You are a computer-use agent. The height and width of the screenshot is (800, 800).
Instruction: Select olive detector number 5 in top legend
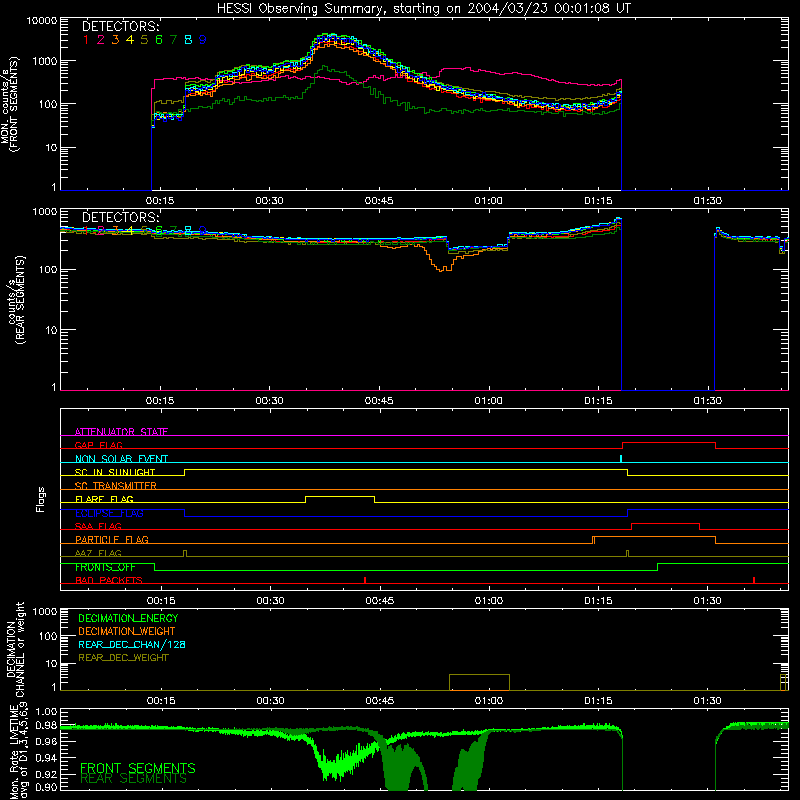(144, 40)
